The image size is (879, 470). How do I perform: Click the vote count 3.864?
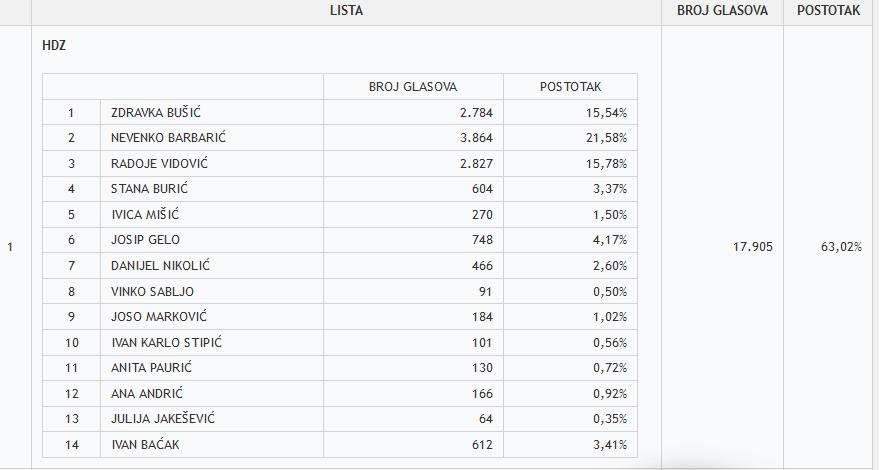pos(476,138)
